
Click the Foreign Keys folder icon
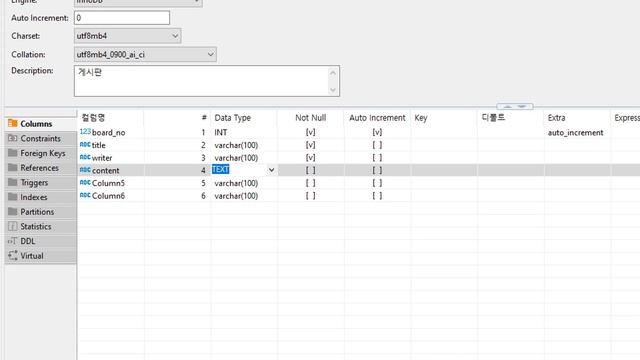[x=13, y=153]
